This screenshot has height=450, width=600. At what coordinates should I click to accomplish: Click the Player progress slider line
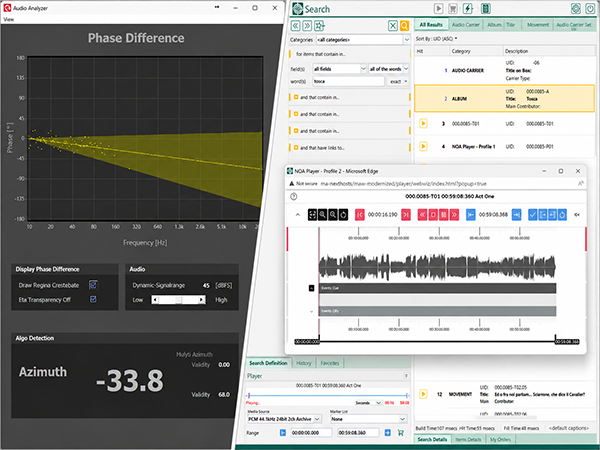point(328,395)
